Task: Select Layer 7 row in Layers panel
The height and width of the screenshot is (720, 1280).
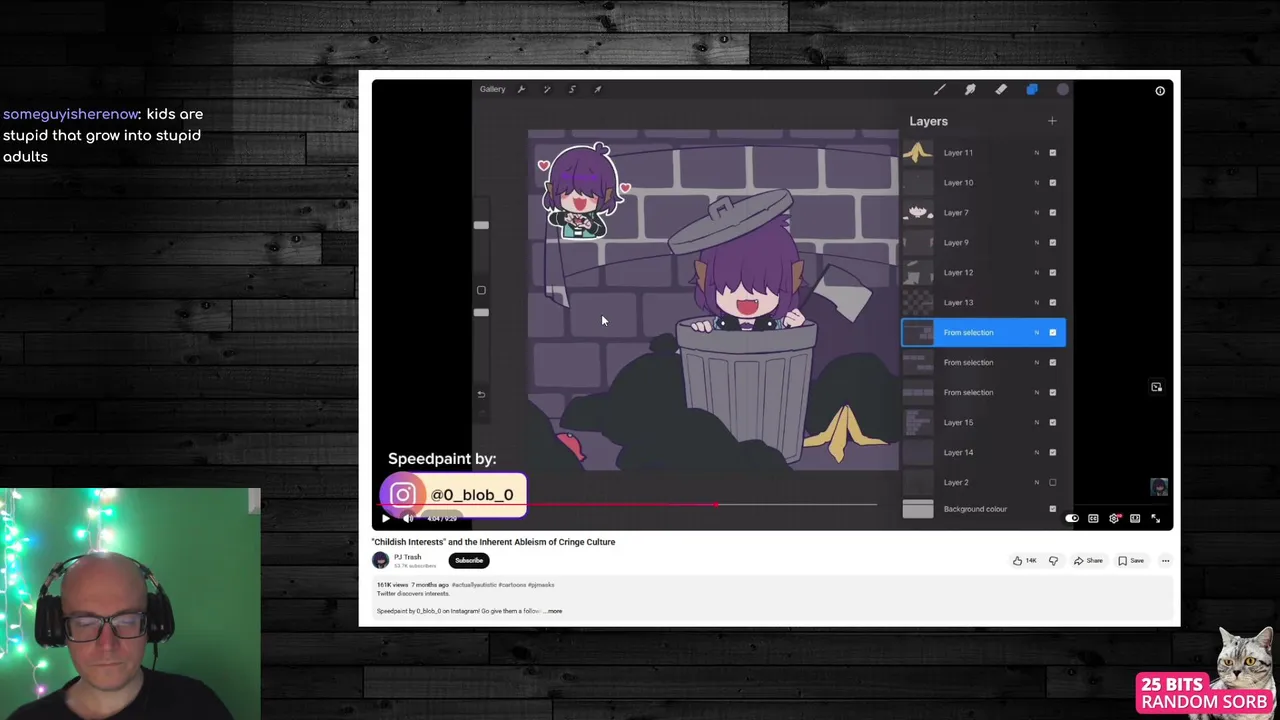Action: (983, 213)
